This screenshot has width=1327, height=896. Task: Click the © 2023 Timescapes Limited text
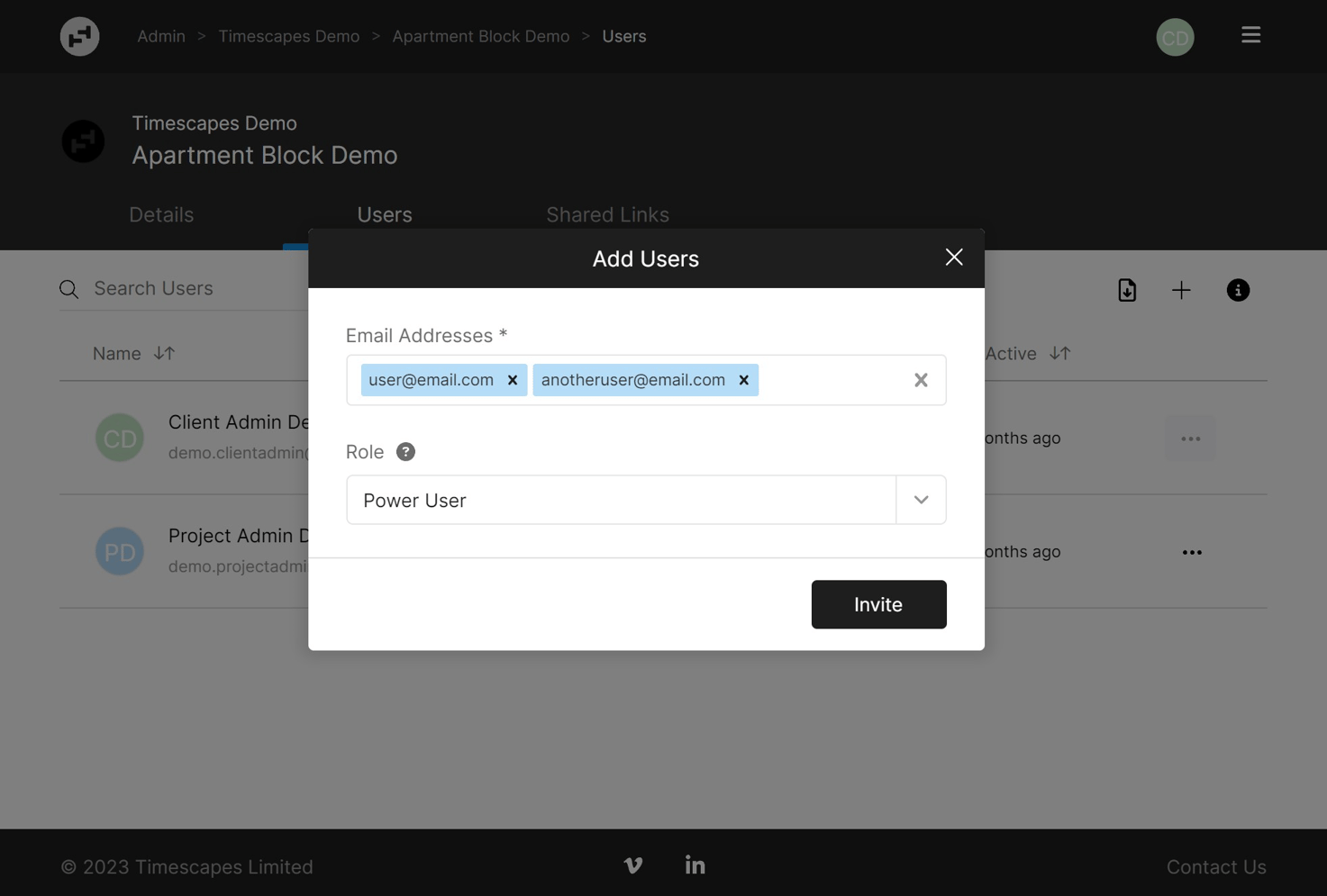pos(186,866)
